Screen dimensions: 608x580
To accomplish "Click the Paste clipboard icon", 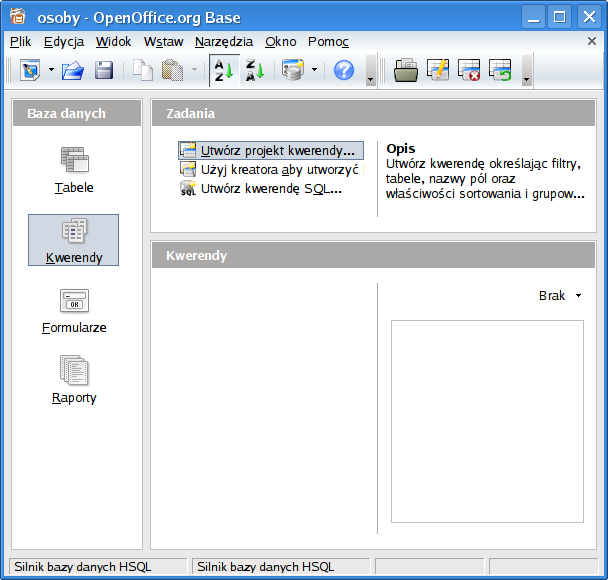I will click(173, 70).
